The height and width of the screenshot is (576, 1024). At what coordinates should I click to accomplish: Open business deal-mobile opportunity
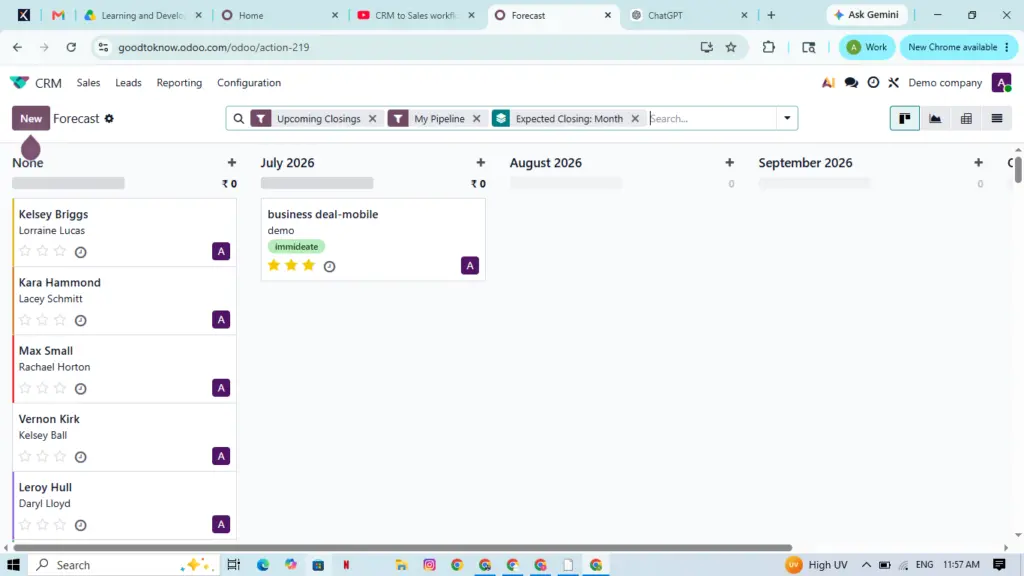click(373, 240)
